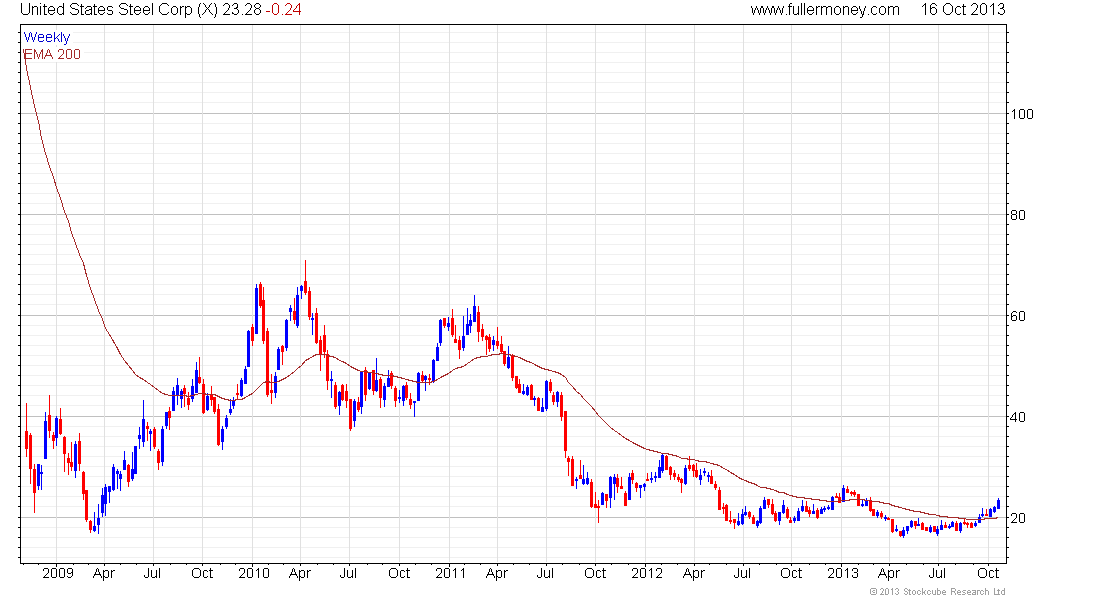Click the last price value 23.28
The height and width of the screenshot is (600, 1100).
tap(242, 10)
